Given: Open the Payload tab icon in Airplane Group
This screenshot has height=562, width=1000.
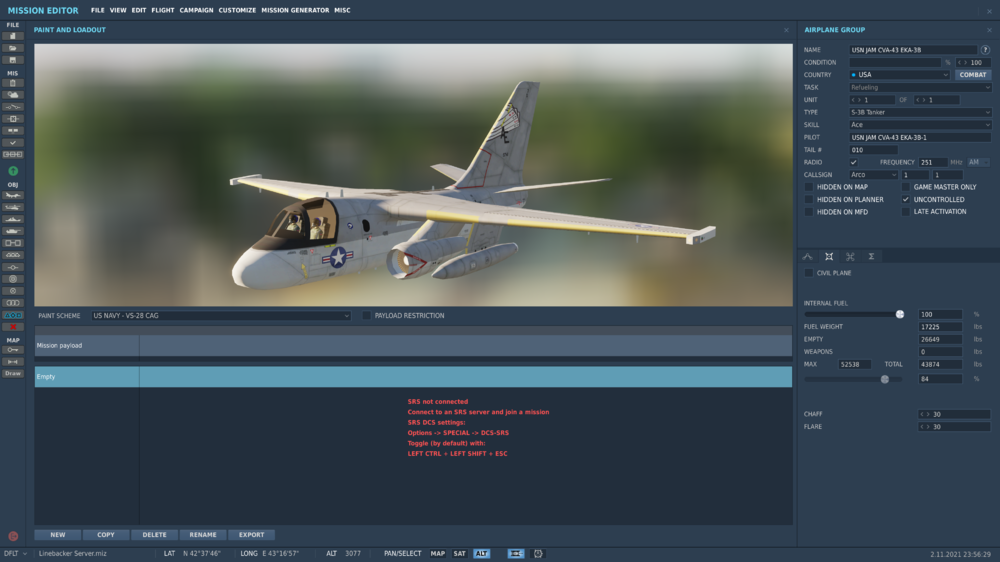Looking at the screenshot, I should (829, 256).
